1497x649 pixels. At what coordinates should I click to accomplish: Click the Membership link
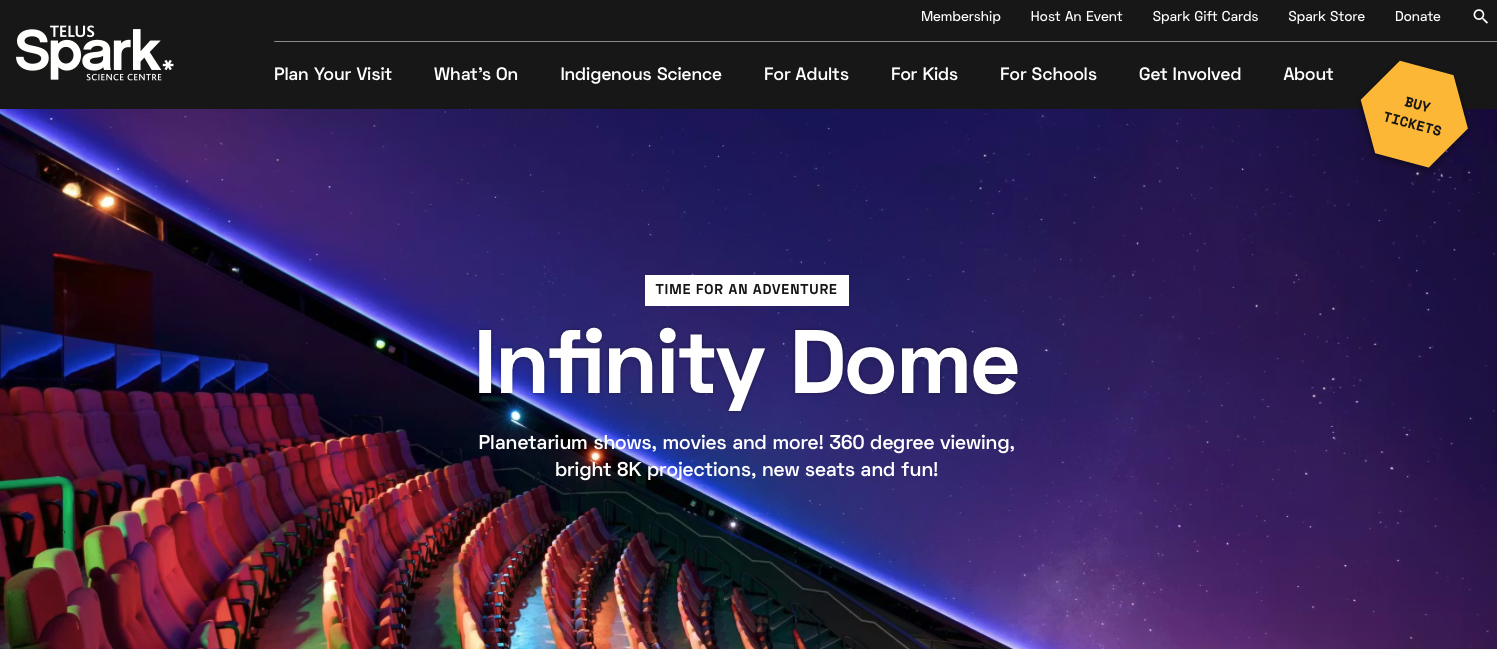[x=960, y=17]
